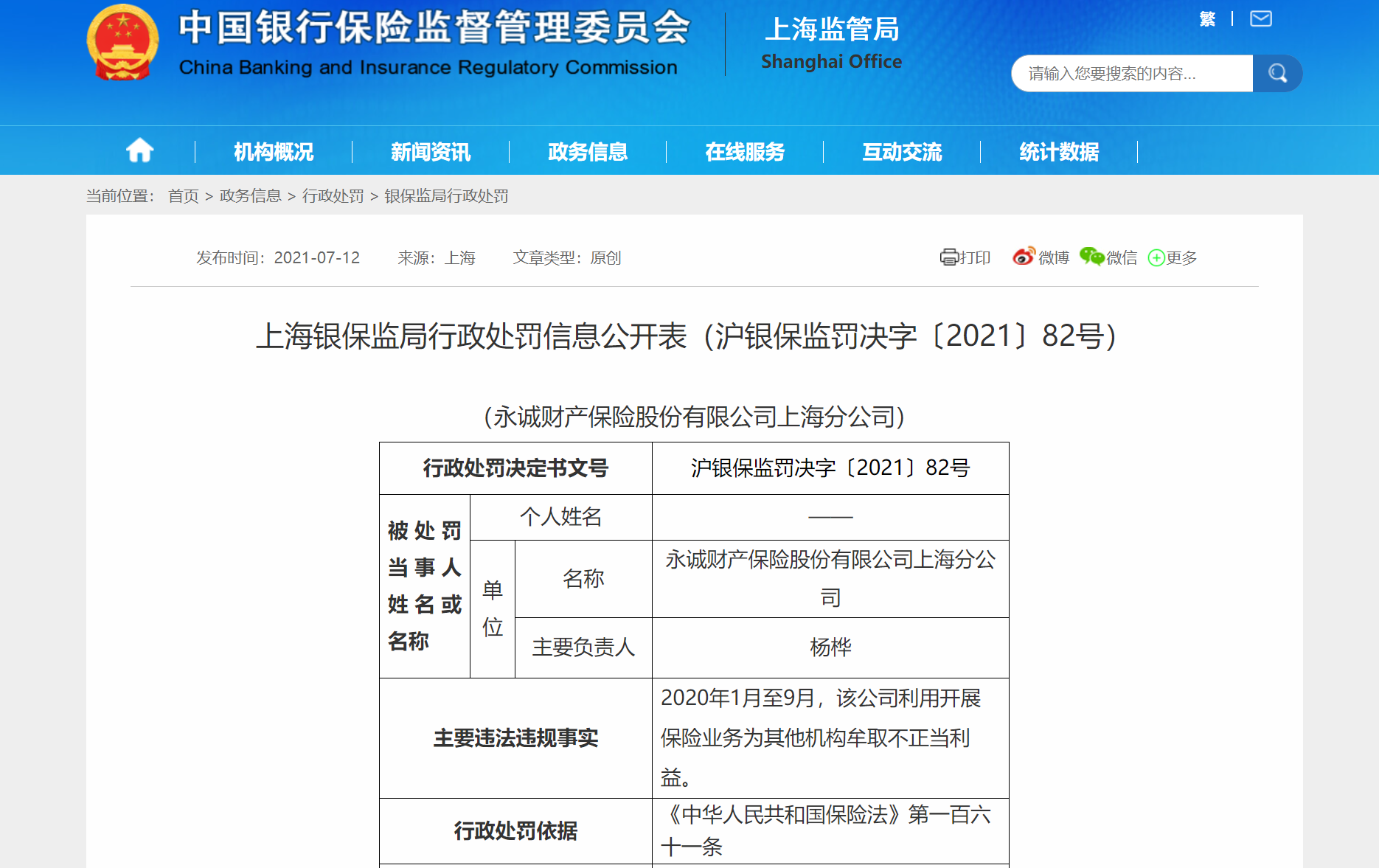Click violation text starting 2020年1月至9月
Viewport: 1379px width, 868px height.
pos(830,738)
